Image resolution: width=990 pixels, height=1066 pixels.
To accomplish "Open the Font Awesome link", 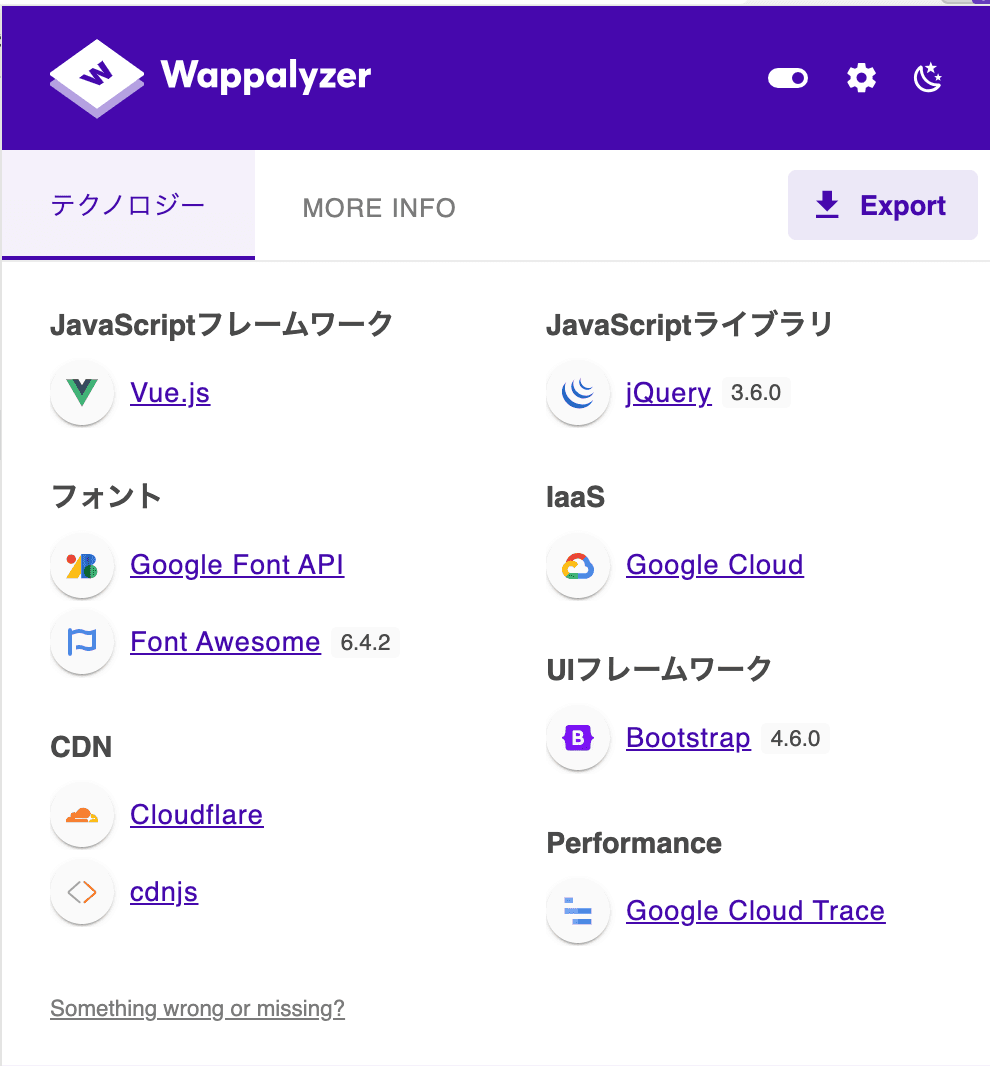I will 225,642.
